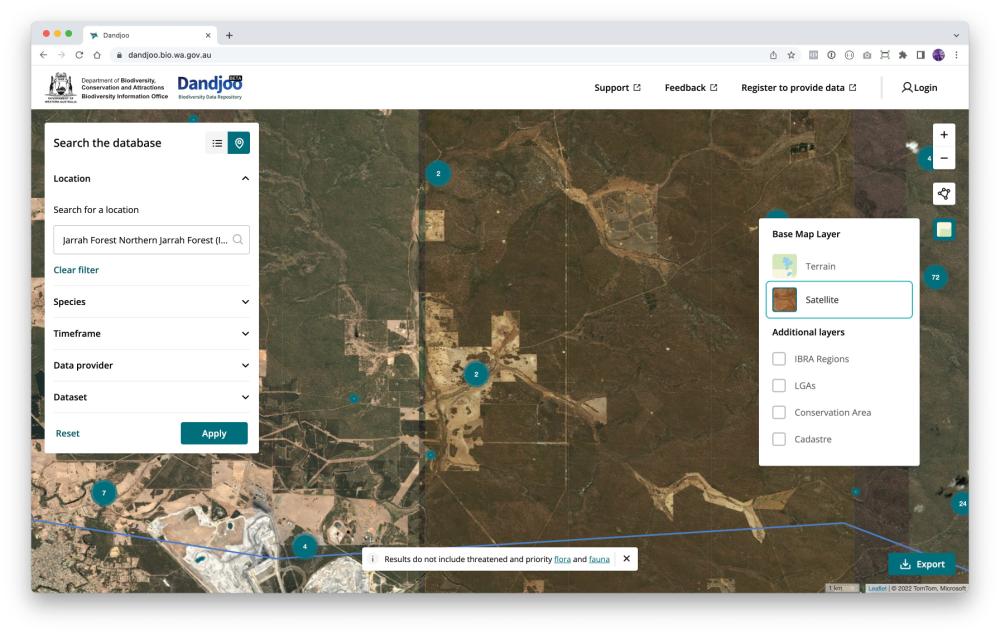Click the Clear filter link
1000x634 pixels.
76,270
